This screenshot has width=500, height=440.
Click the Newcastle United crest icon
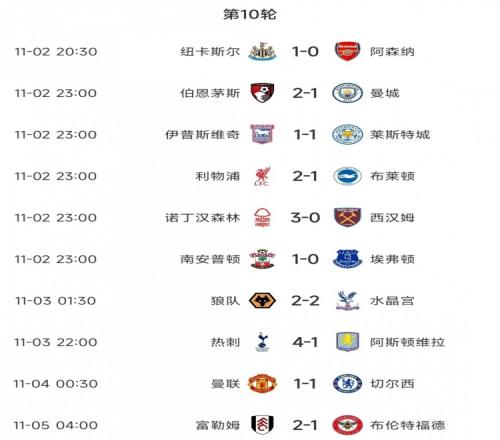pyautogui.click(x=262, y=51)
